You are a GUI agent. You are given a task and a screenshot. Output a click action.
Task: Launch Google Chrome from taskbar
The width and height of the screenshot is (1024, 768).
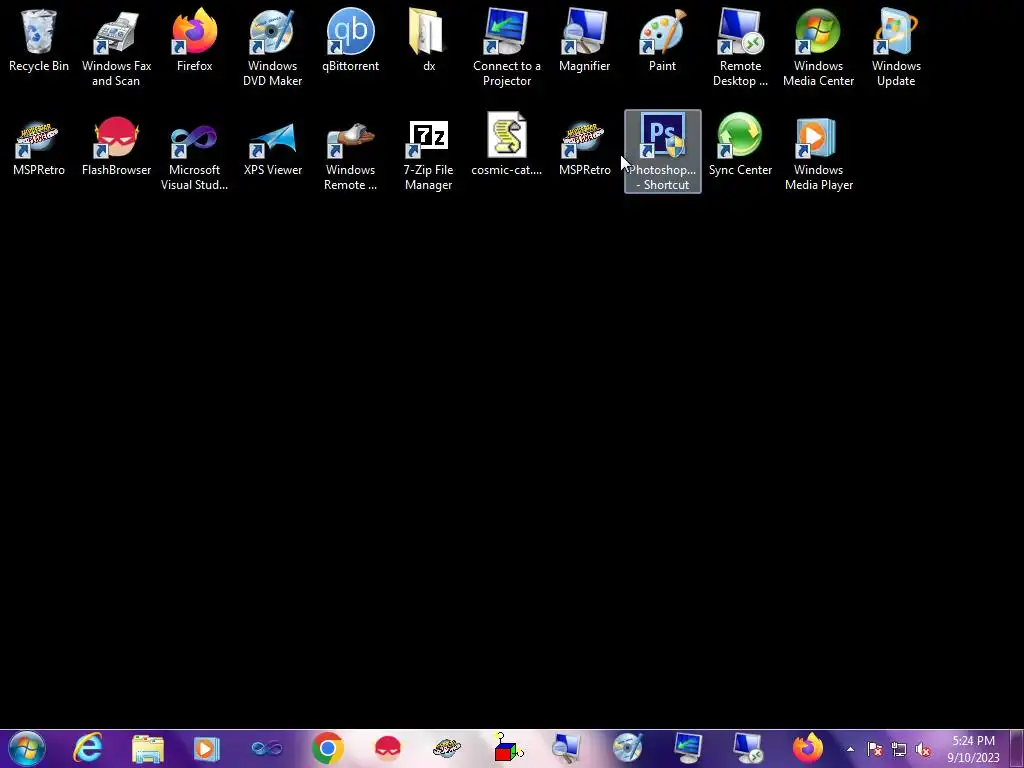tap(328, 748)
